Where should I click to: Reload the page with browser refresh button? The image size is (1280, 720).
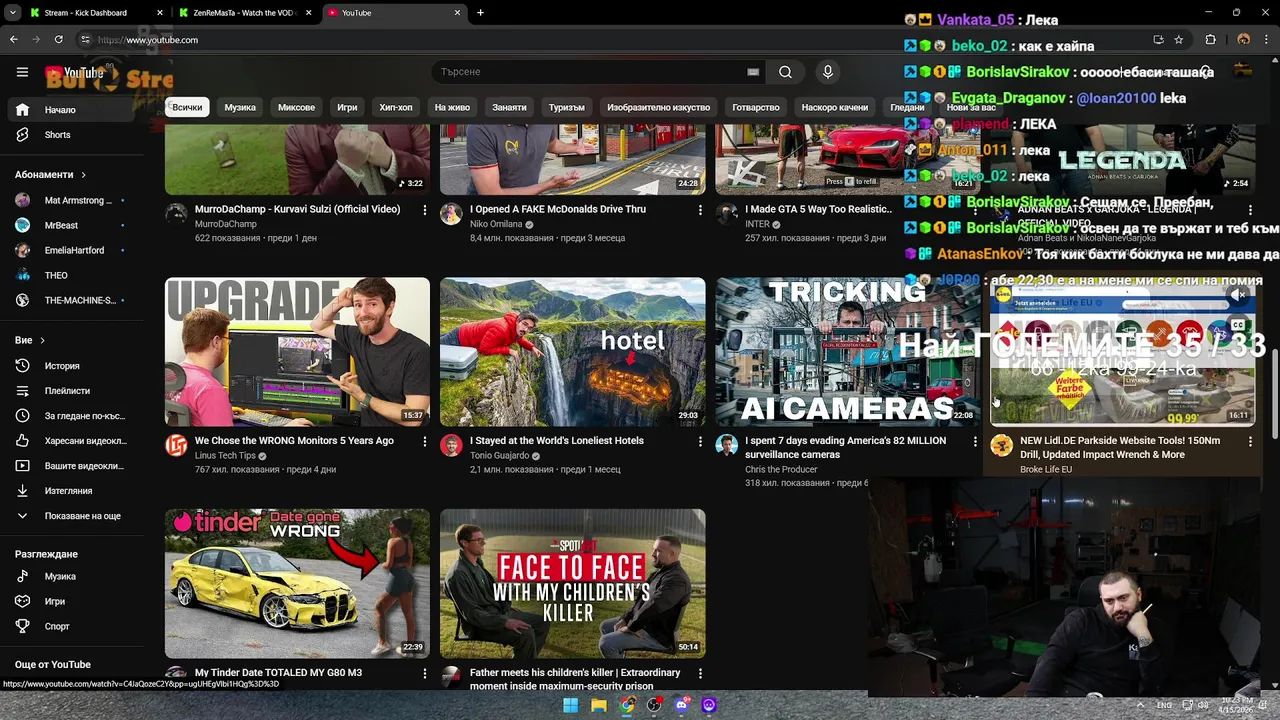click(x=59, y=40)
